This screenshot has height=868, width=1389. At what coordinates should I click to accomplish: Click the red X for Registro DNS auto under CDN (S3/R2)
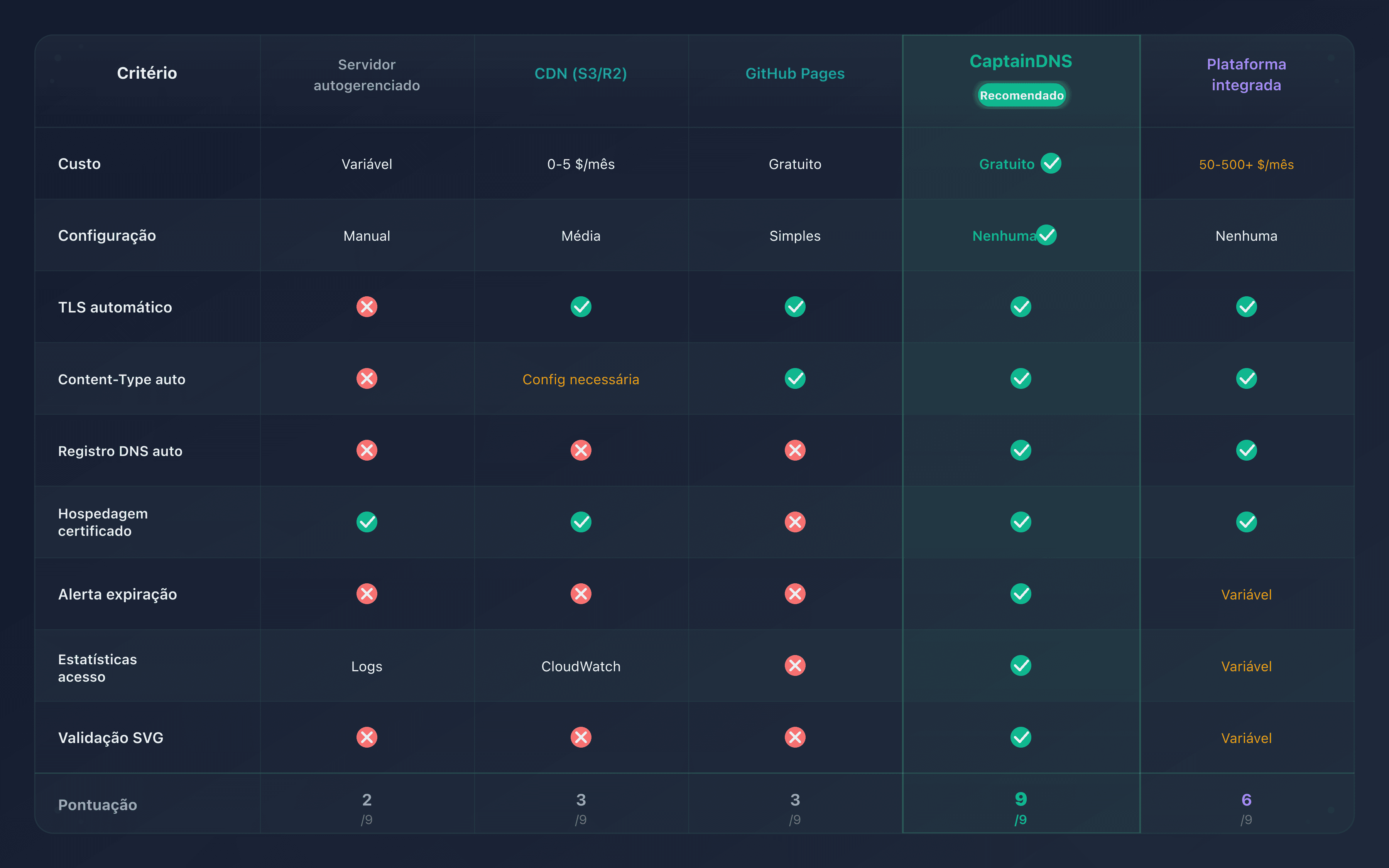point(581,450)
